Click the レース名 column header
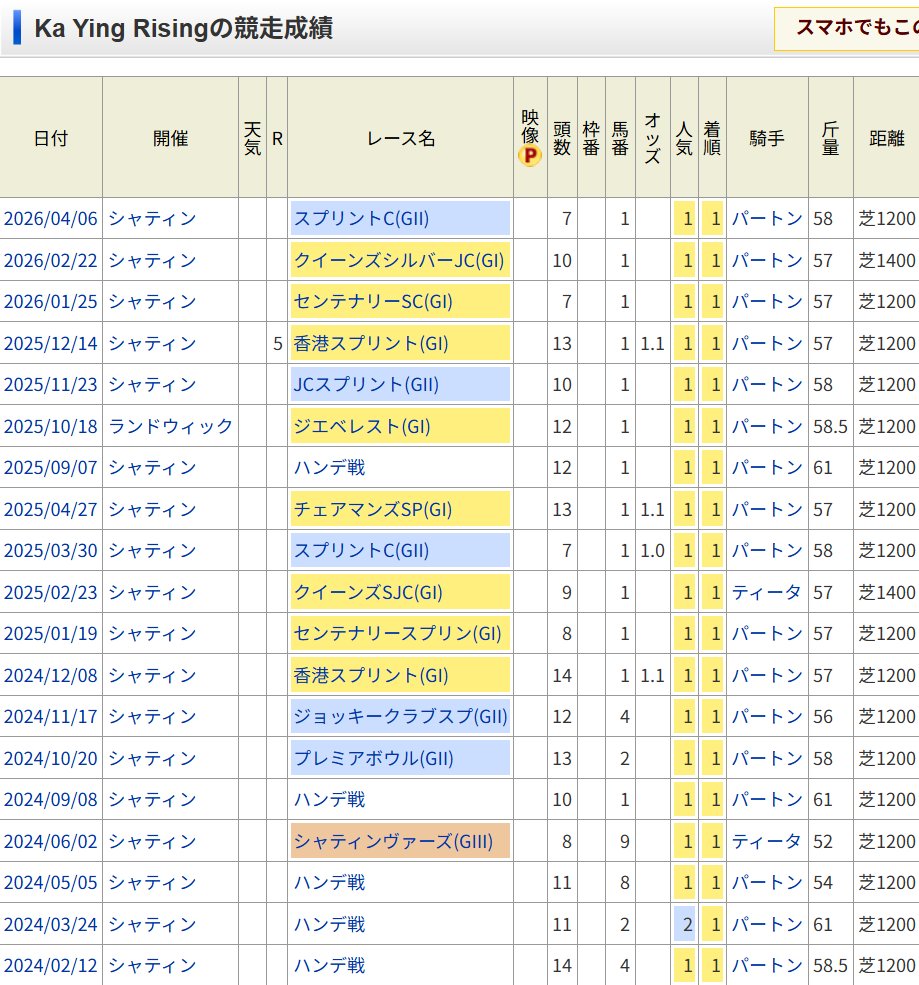This screenshot has width=919, height=985. click(x=401, y=138)
